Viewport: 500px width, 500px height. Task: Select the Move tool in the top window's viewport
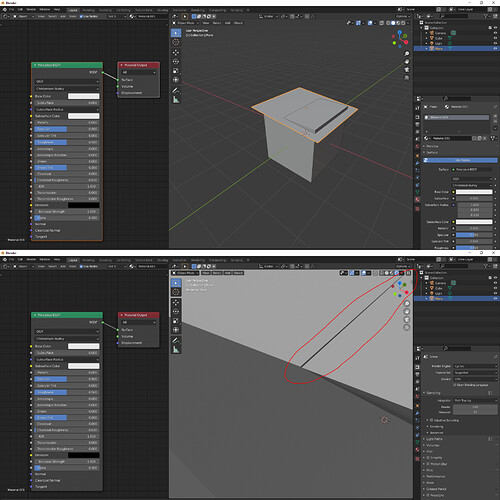click(x=176, y=52)
